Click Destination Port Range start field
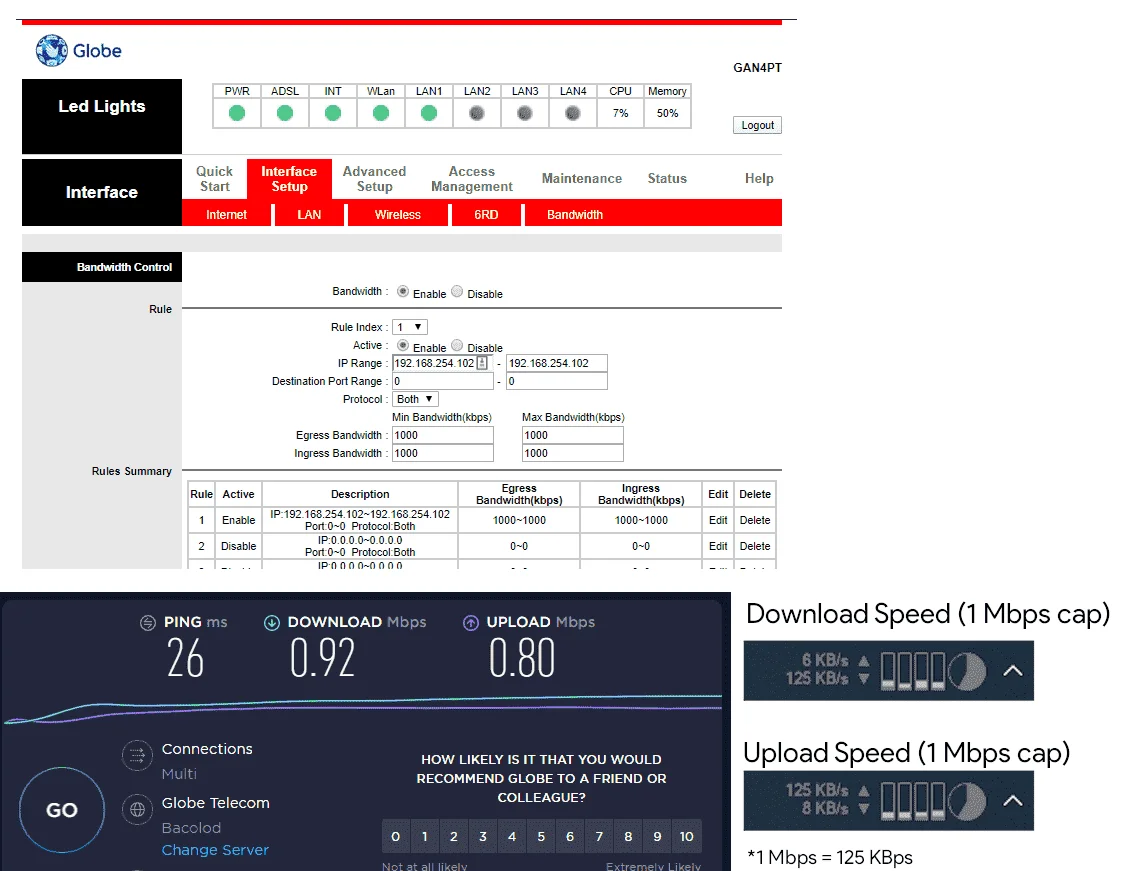This screenshot has height=871, width=1133. 442,381
